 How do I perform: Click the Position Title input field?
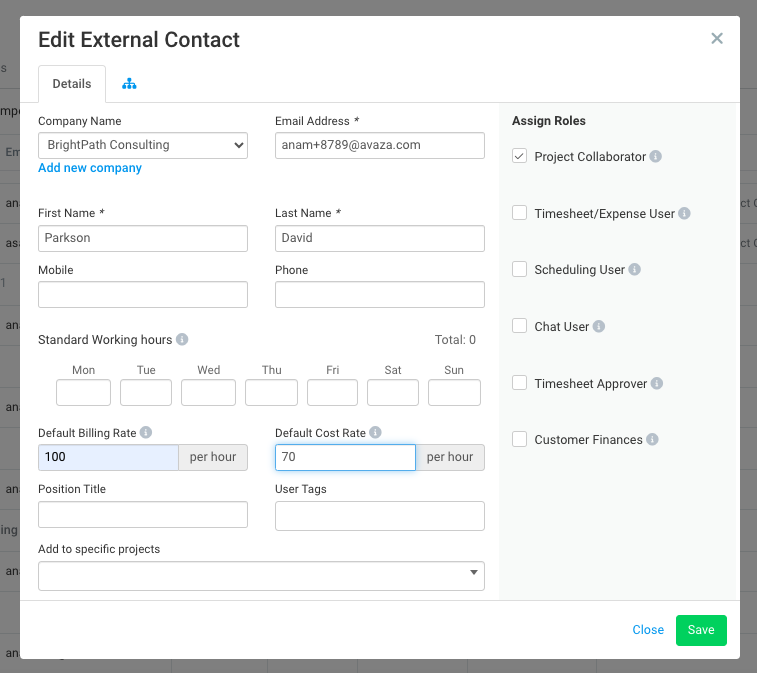143,515
